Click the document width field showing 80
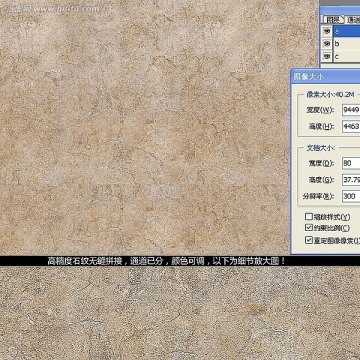 [351, 163]
